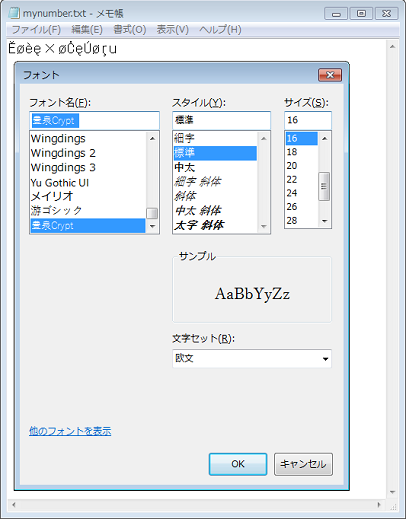The image size is (406, 519).
Task: Open the ファイル(F) menu
Action: tap(36, 30)
